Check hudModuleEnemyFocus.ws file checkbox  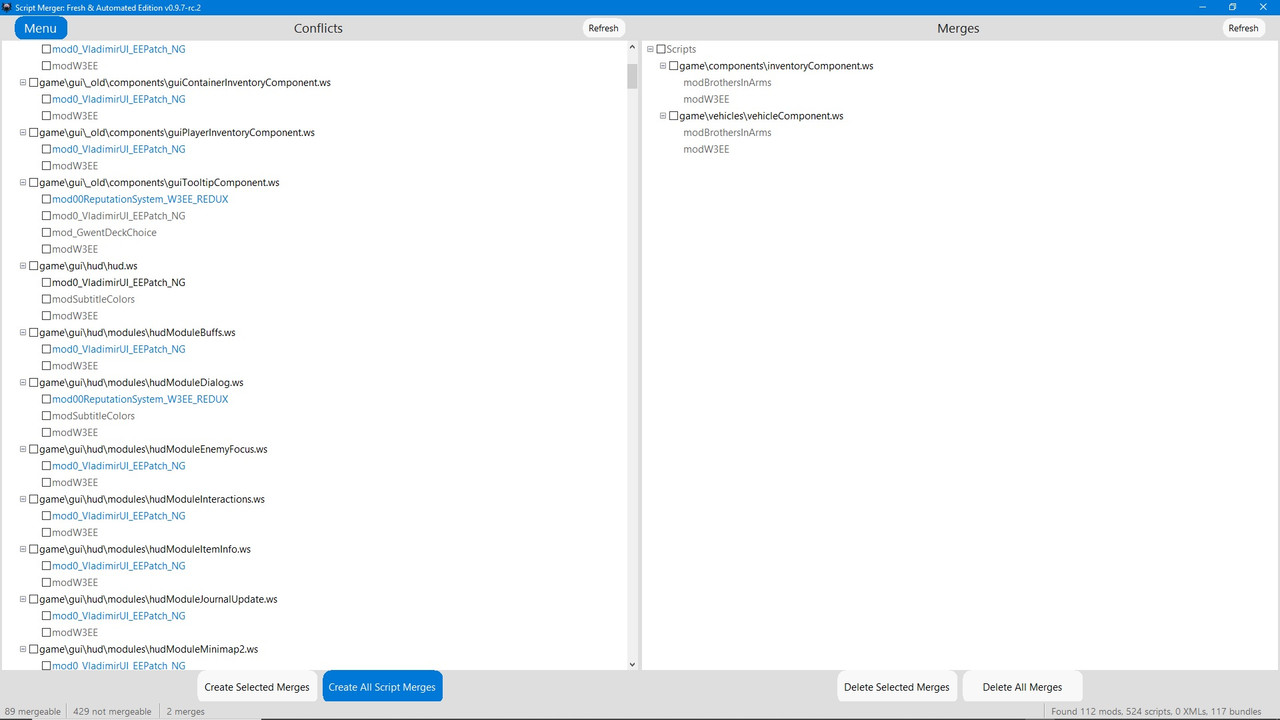(34, 449)
